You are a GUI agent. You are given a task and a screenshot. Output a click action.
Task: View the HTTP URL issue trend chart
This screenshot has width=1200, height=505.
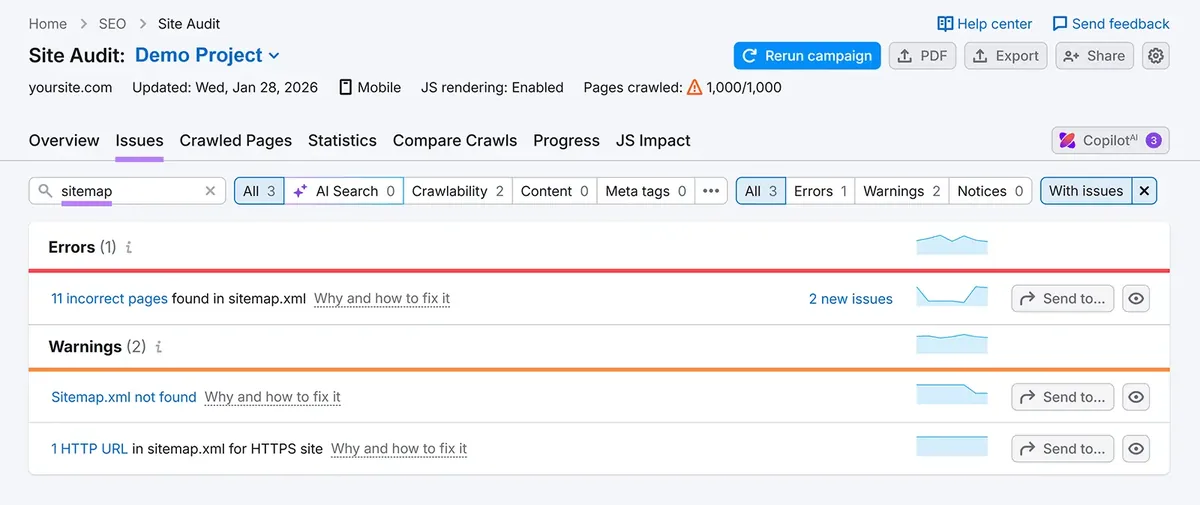point(952,446)
